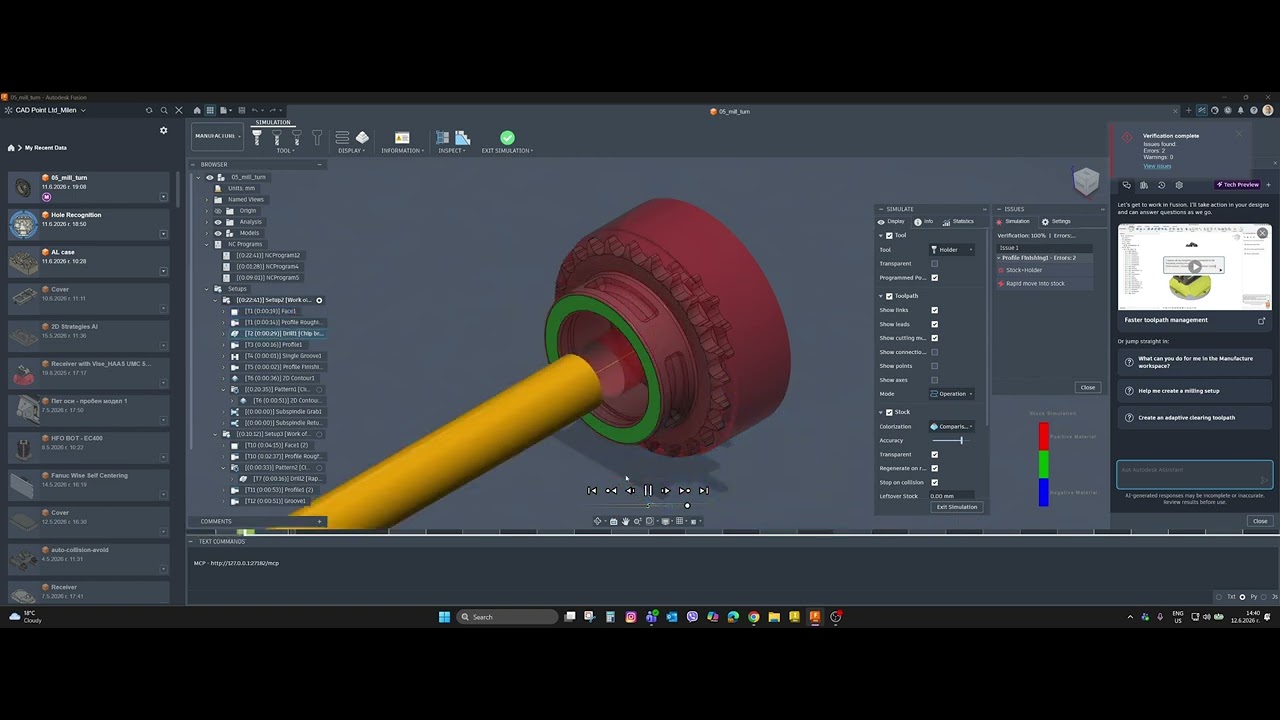This screenshot has width=1280, height=720.
Task: Toggle visibility eye of Analysis folder
Action: [x=218, y=222]
